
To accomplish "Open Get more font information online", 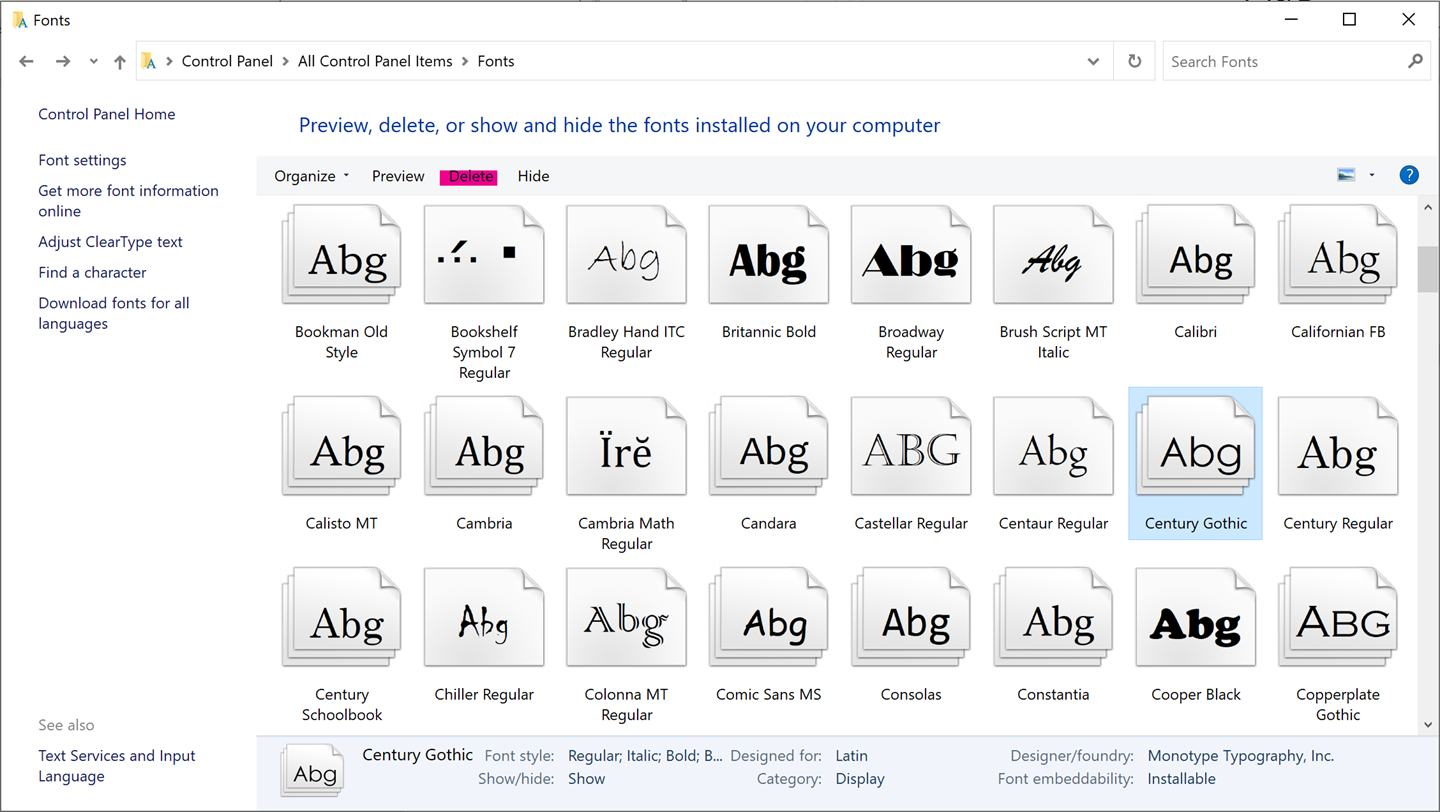I will (128, 201).
